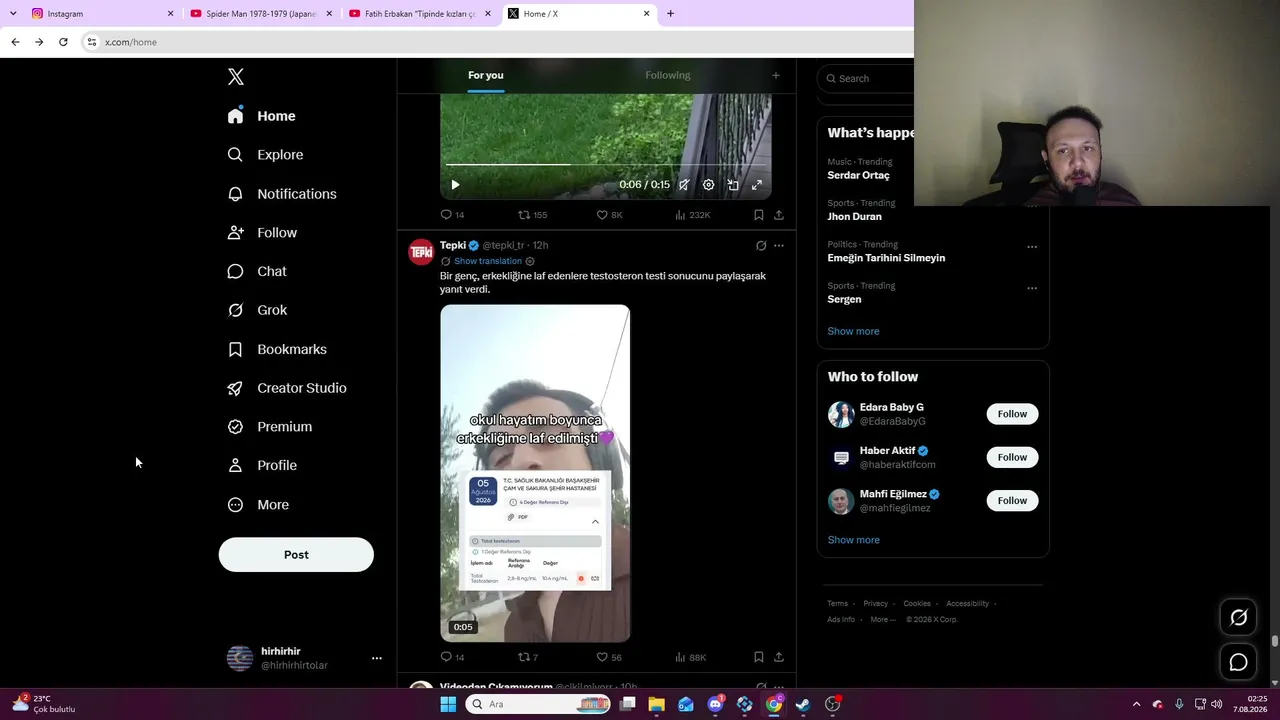This screenshot has width=1280, height=720.
Task: Click Show more under trending topics
Action: click(853, 331)
